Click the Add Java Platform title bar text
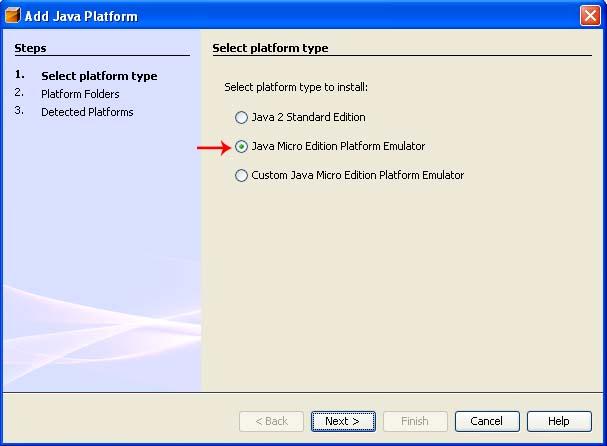The image size is (607, 446). [x=81, y=16]
